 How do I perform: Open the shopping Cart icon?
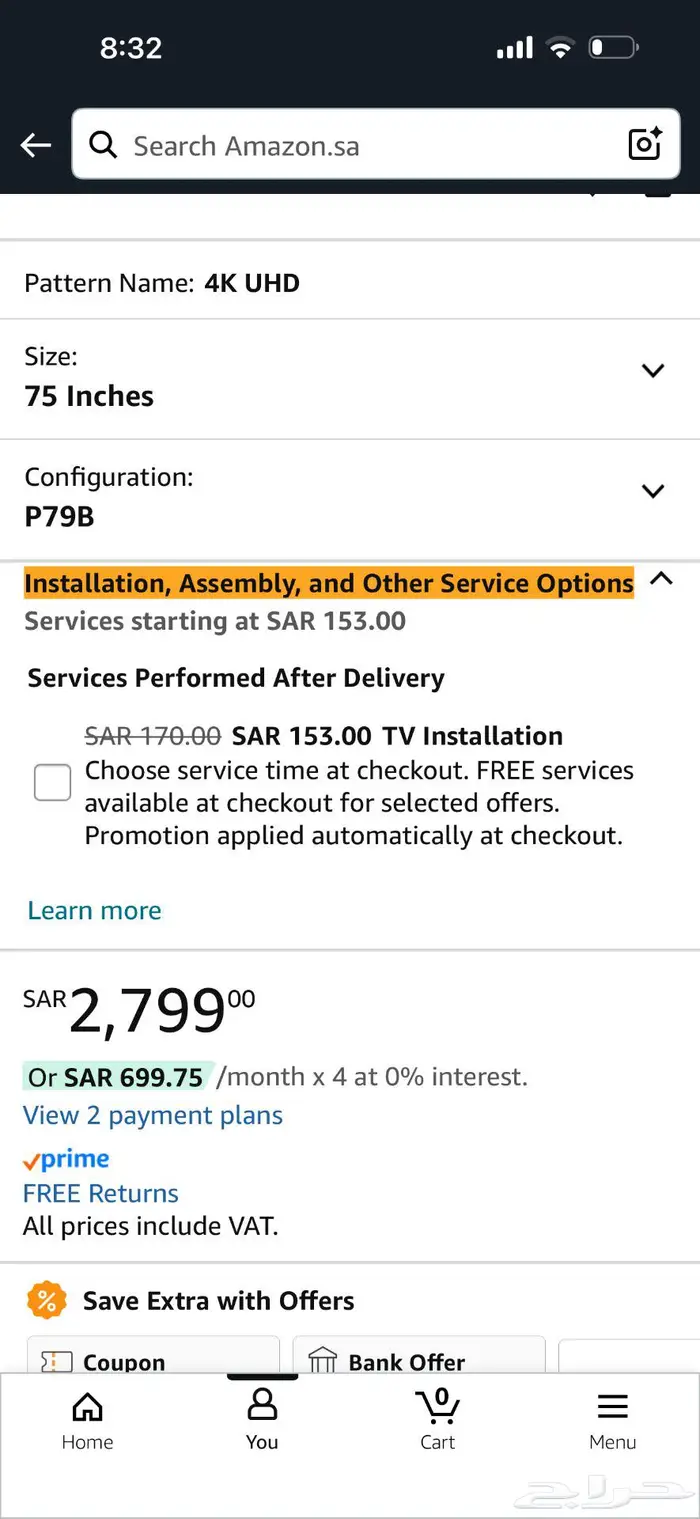[437, 1421]
